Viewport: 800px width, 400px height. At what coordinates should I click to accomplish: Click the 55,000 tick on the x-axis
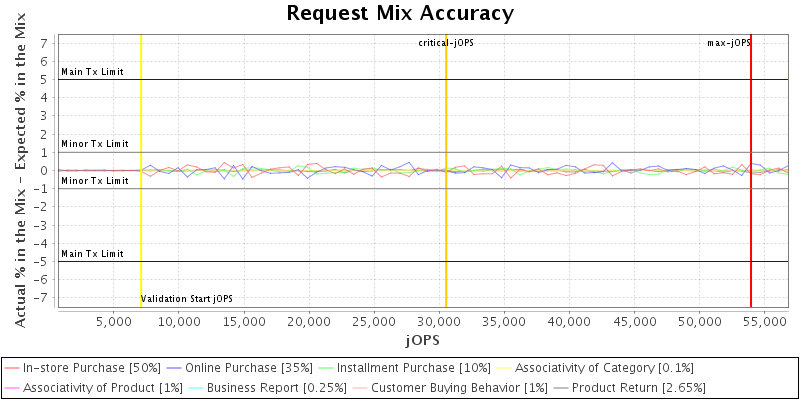764,322
